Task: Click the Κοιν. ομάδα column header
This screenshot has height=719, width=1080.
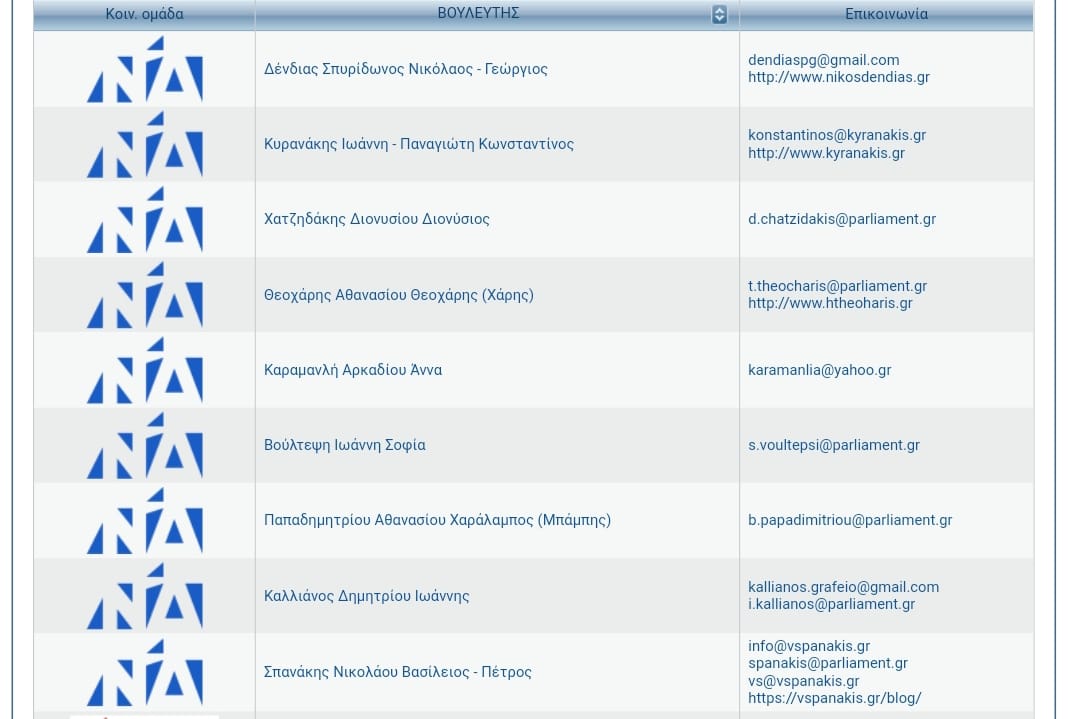Action: (144, 14)
